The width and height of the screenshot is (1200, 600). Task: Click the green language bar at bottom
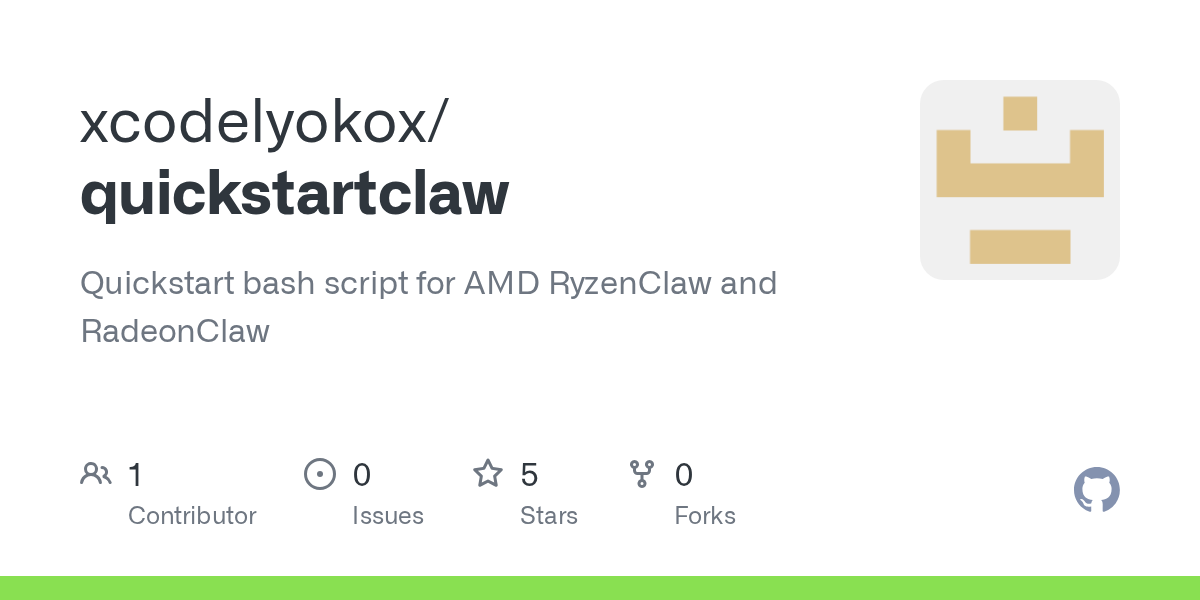600,588
